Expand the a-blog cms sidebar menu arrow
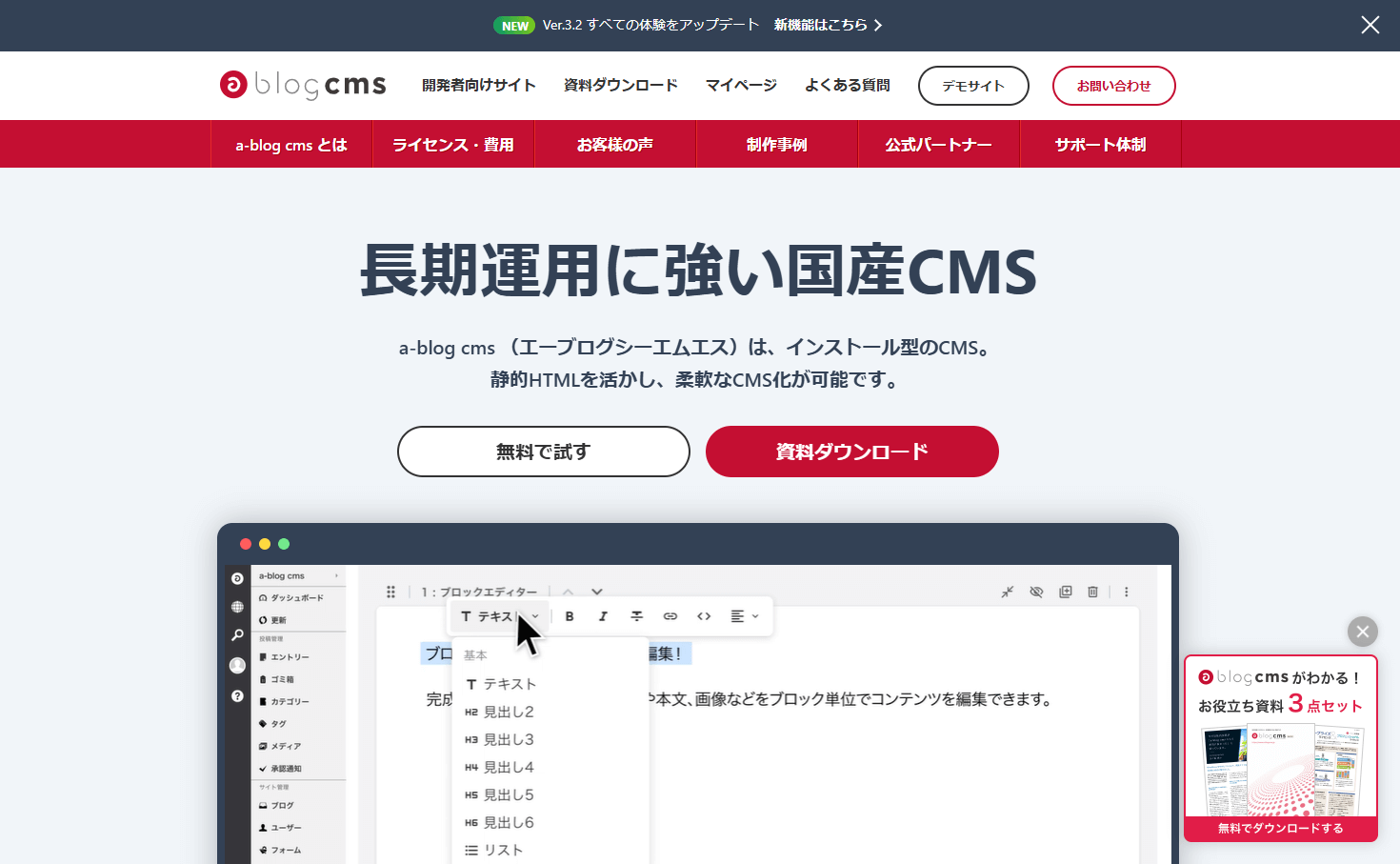The width and height of the screenshot is (1400, 864). (336, 576)
